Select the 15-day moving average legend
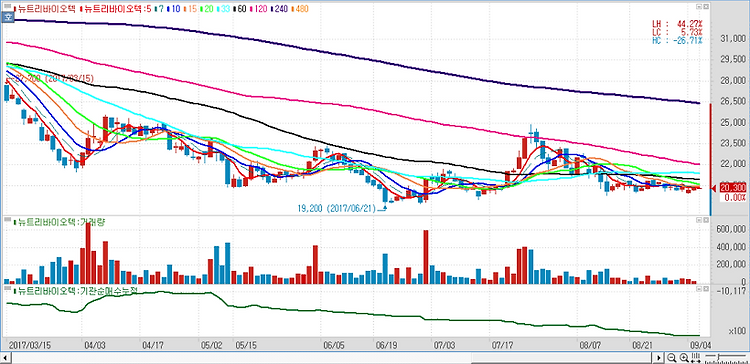The image size is (750, 364). (x=189, y=9)
